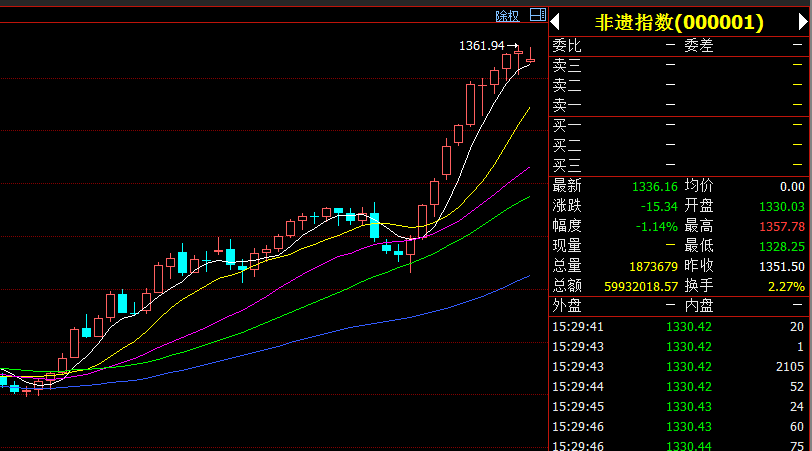Viewport: 812px width, 451px height.
Task: Select the 买二 order row
Action: [678, 146]
